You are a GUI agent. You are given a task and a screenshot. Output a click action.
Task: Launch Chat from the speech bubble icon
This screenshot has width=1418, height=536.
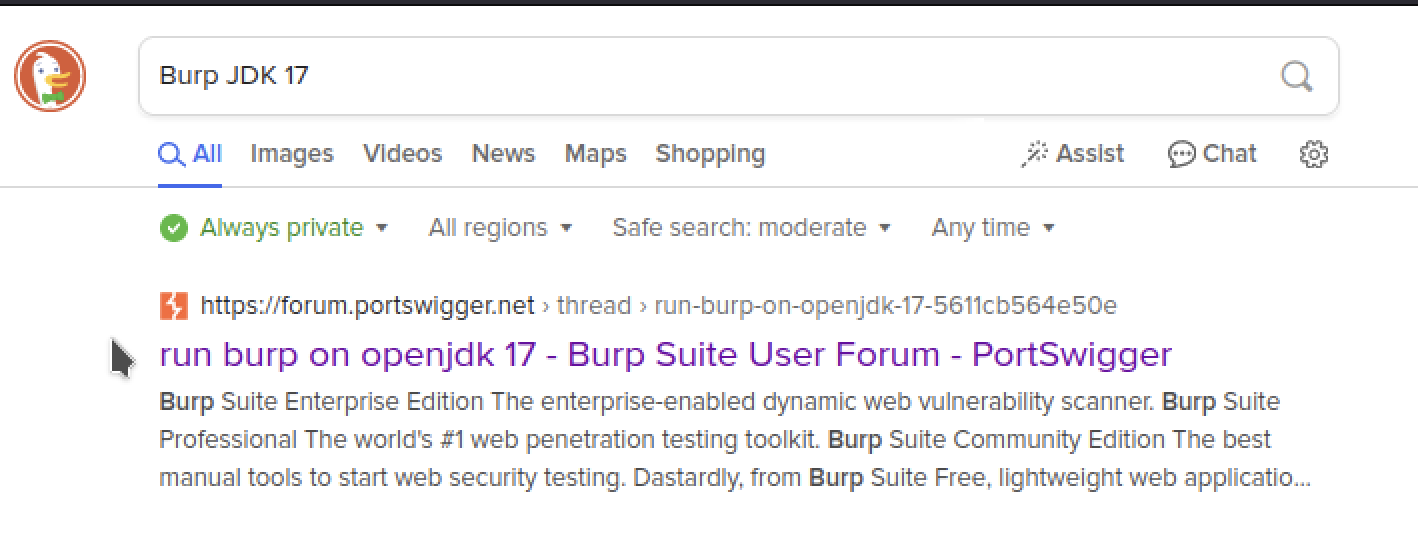click(x=1211, y=154)
